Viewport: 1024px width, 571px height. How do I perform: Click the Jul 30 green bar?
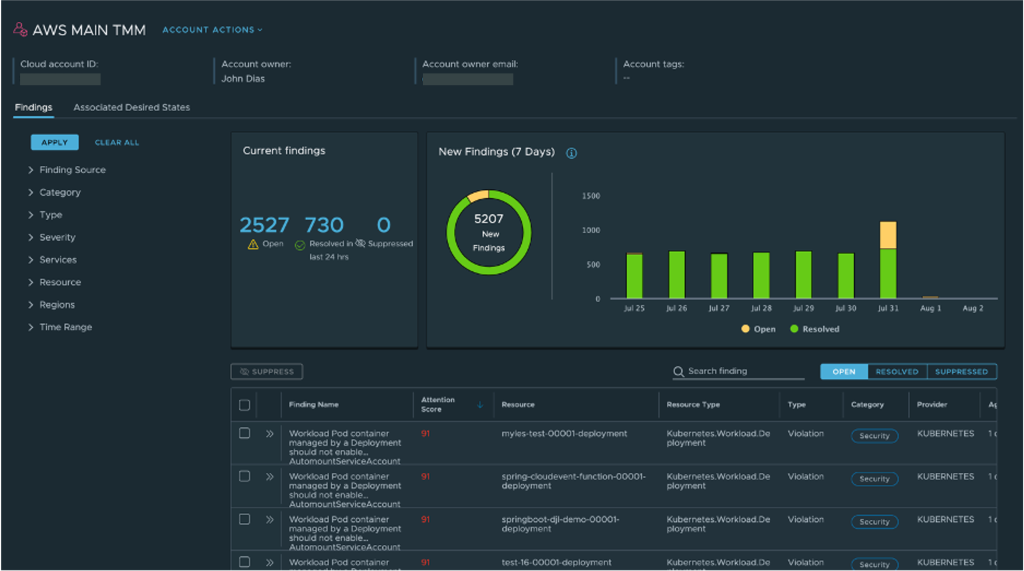[x=846, y=276]
